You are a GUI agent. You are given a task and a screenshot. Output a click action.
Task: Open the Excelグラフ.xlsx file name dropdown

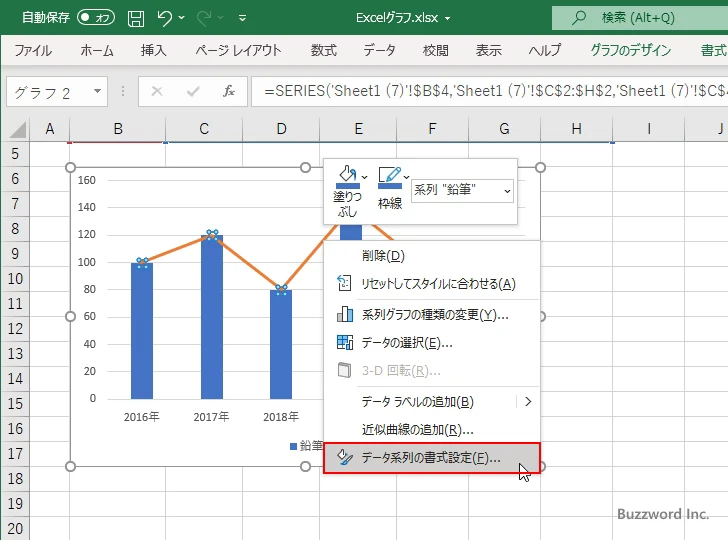pos(448,19)
